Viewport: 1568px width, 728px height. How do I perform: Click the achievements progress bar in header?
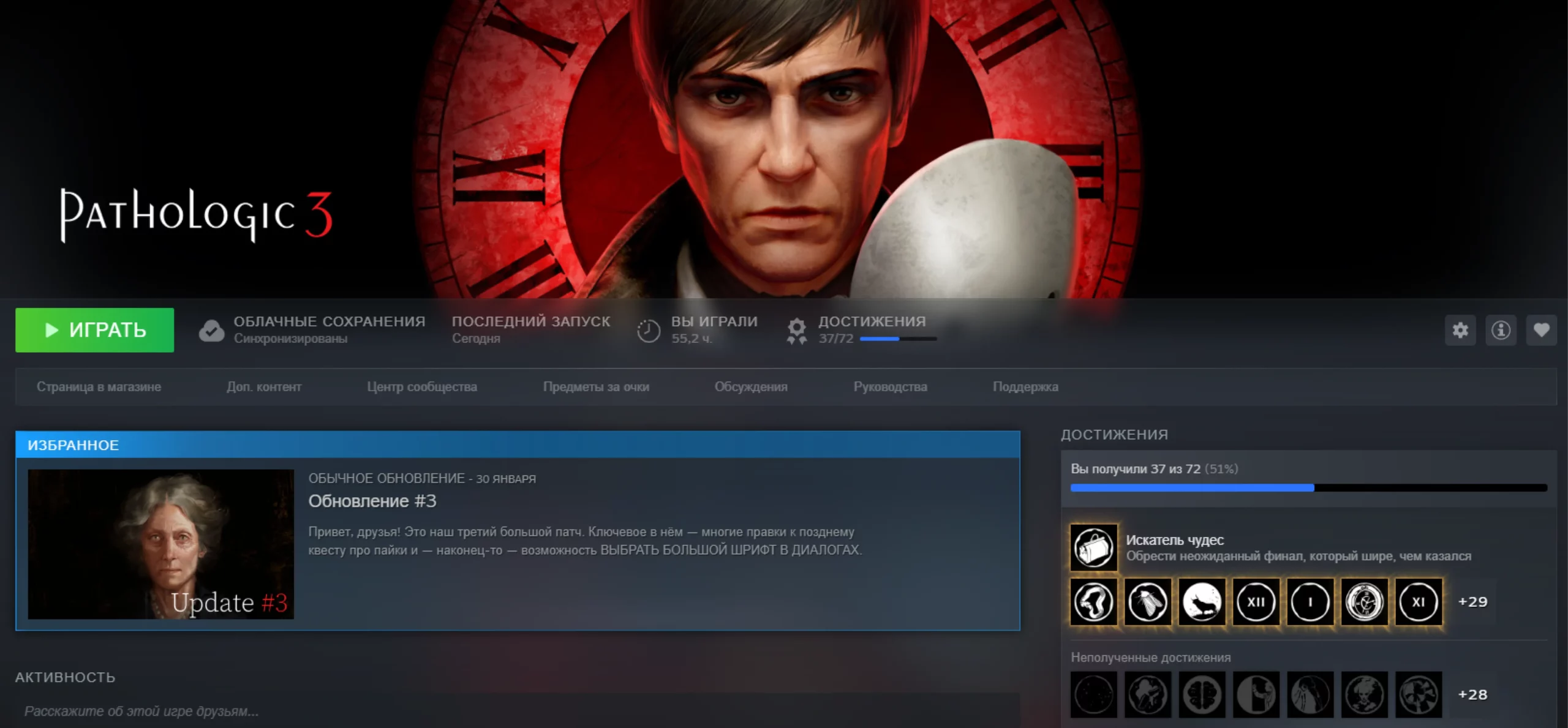pos(898,339)
